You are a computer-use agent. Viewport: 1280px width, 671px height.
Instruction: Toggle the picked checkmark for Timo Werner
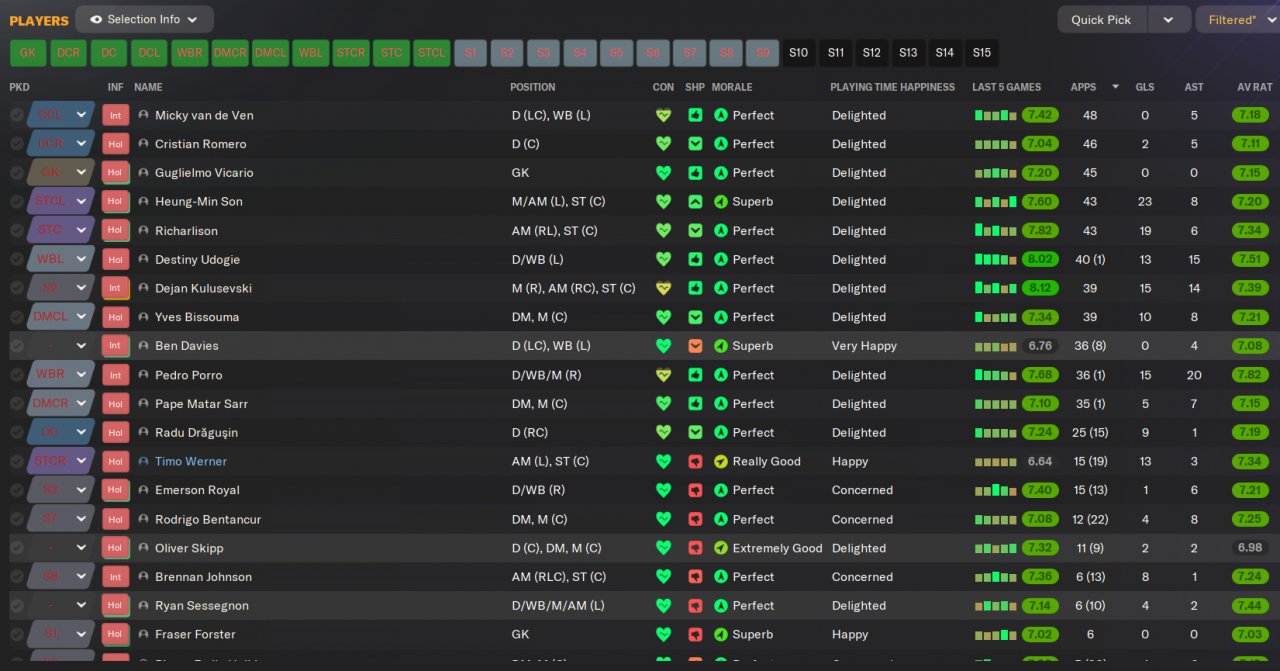coord(17,461)
